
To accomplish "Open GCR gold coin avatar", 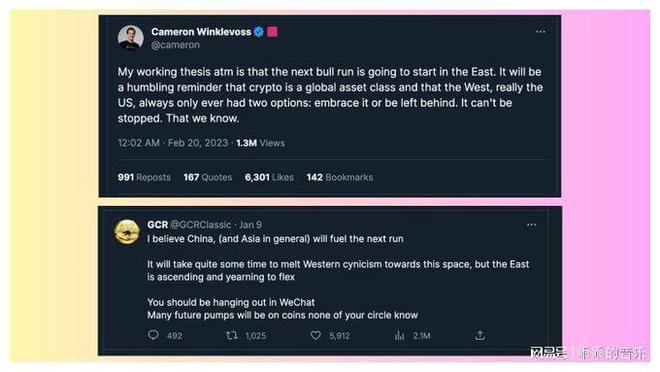I will 127,231.
